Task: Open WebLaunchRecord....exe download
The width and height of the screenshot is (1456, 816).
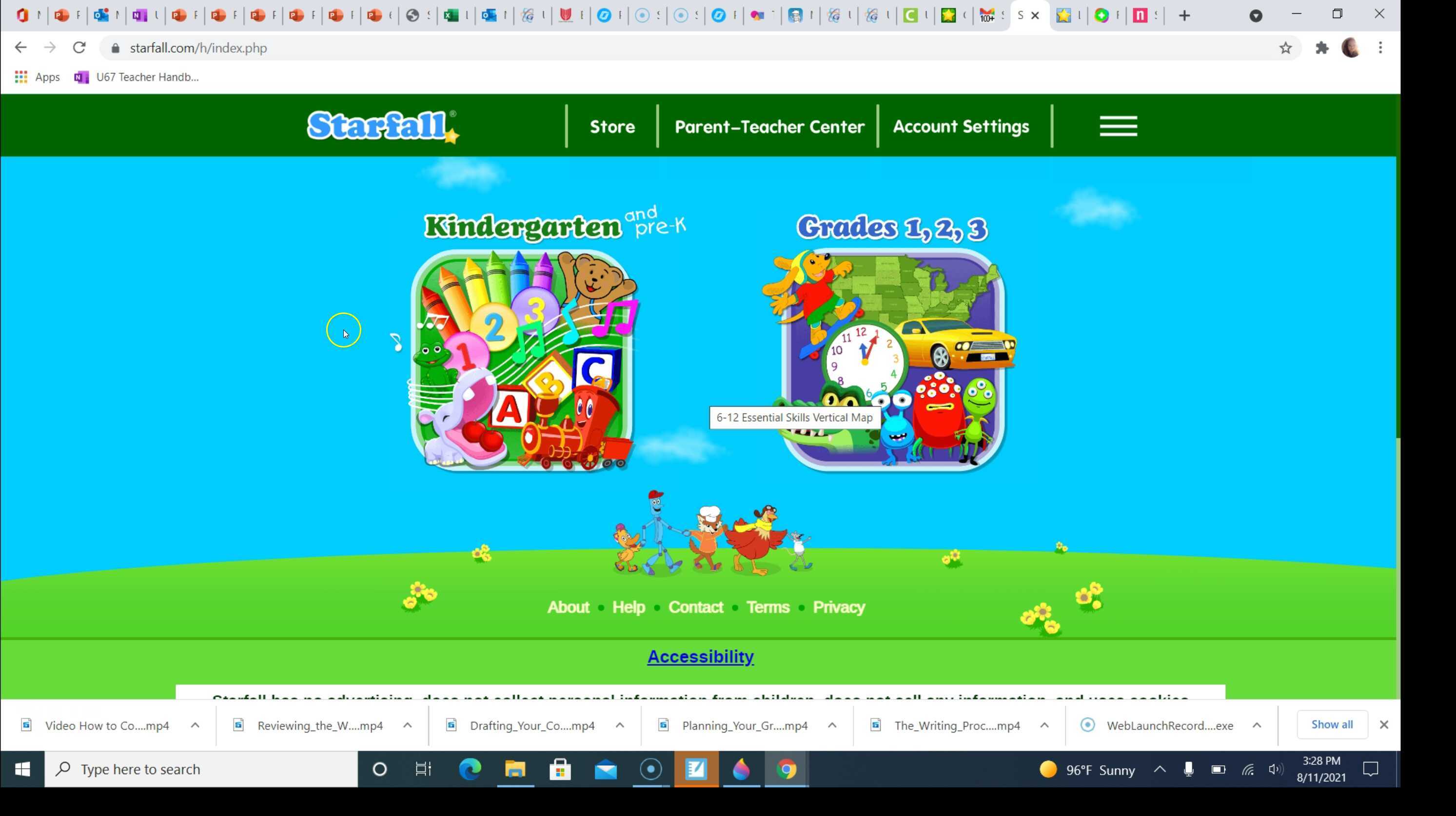Action: 1157,725
